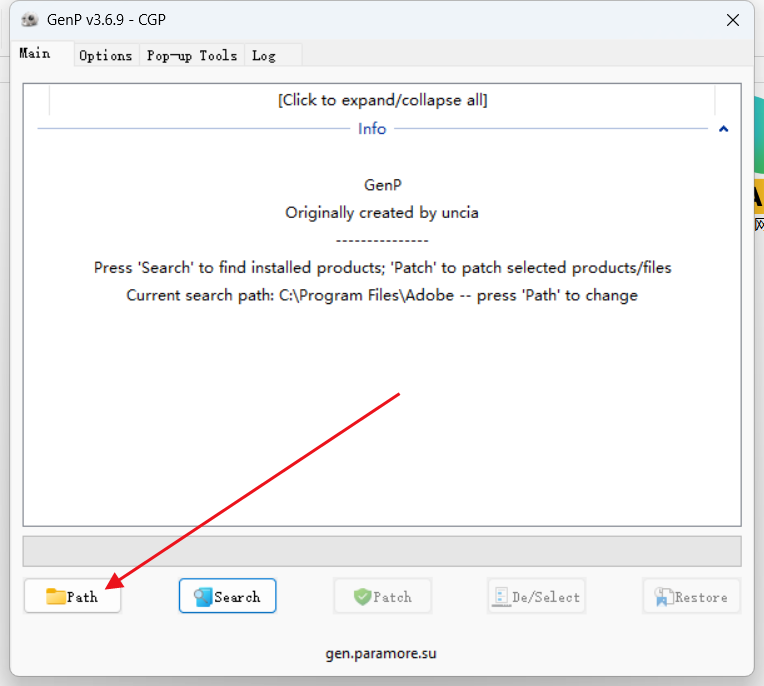Image resolution: width=764 pixels, height=686 pixels.
Task: Click to expand/collapse all header
Action: 382,100
